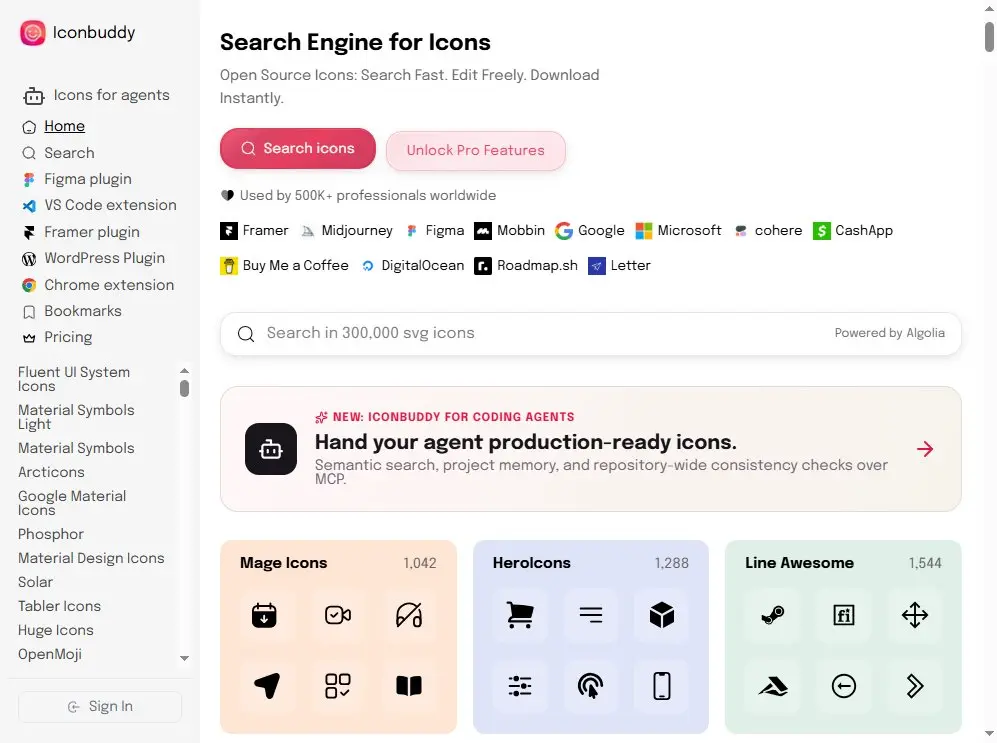The width and height of the screenshot is (997, 743).
Task: Click the main page scrollbar thumb
Action: coord(989,37)
